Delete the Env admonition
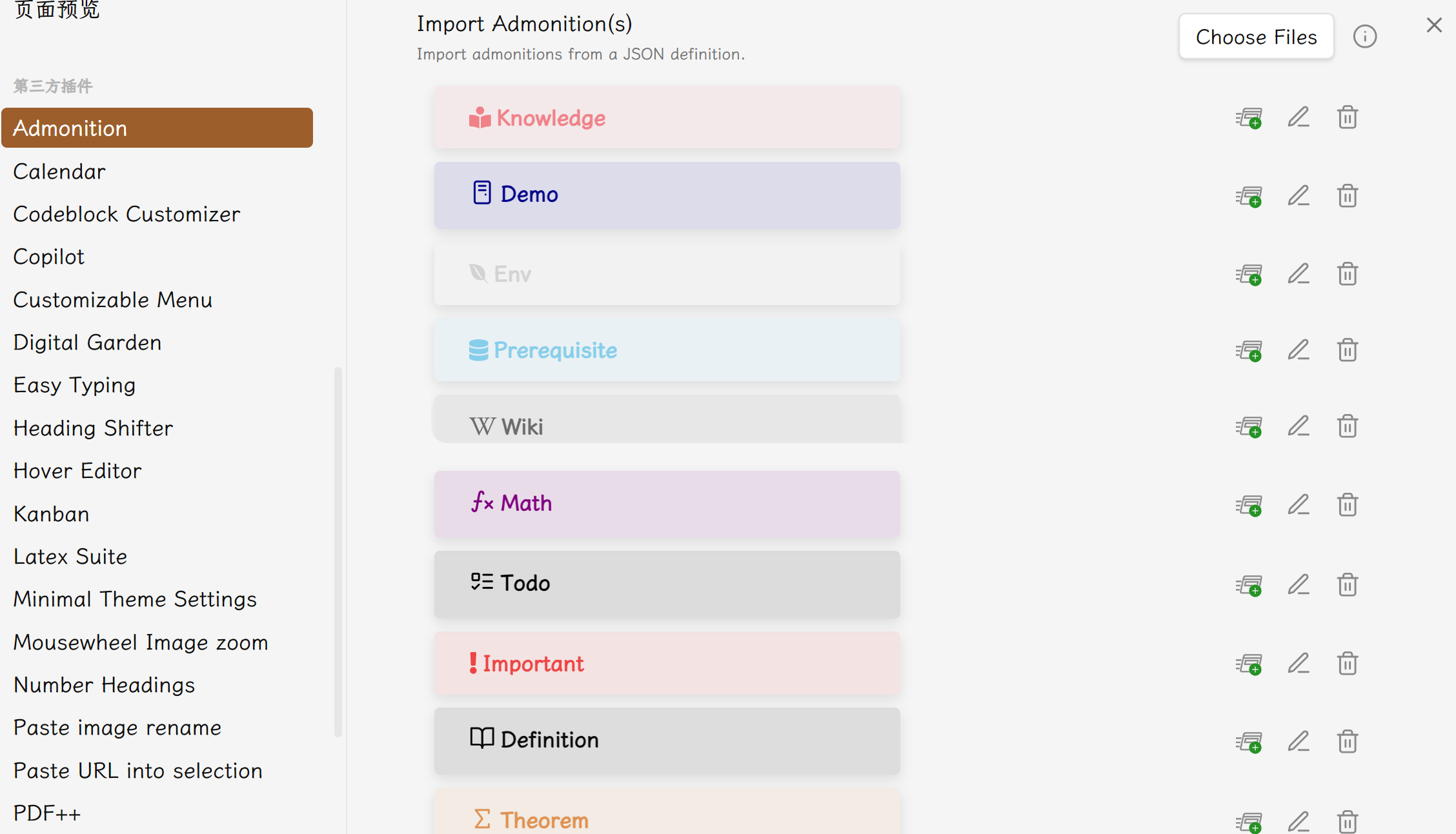Screen dimensions: 1456x834 pyautogui.click(x=1348, y=273)
